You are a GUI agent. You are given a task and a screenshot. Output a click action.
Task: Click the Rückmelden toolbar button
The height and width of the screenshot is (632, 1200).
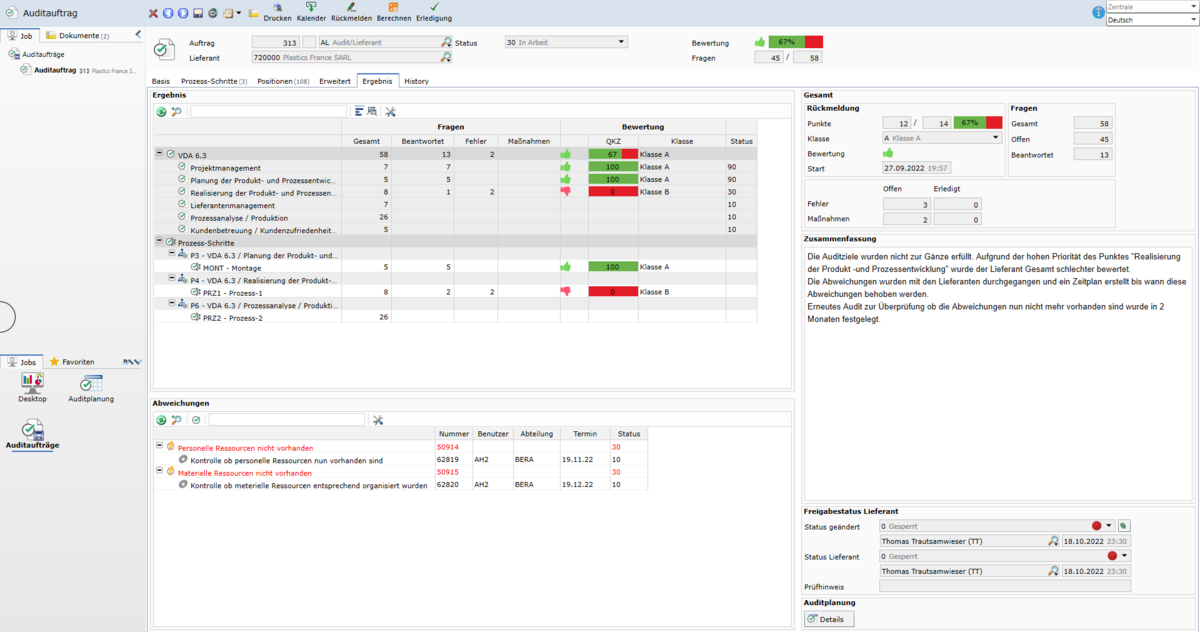pos(351,12)
